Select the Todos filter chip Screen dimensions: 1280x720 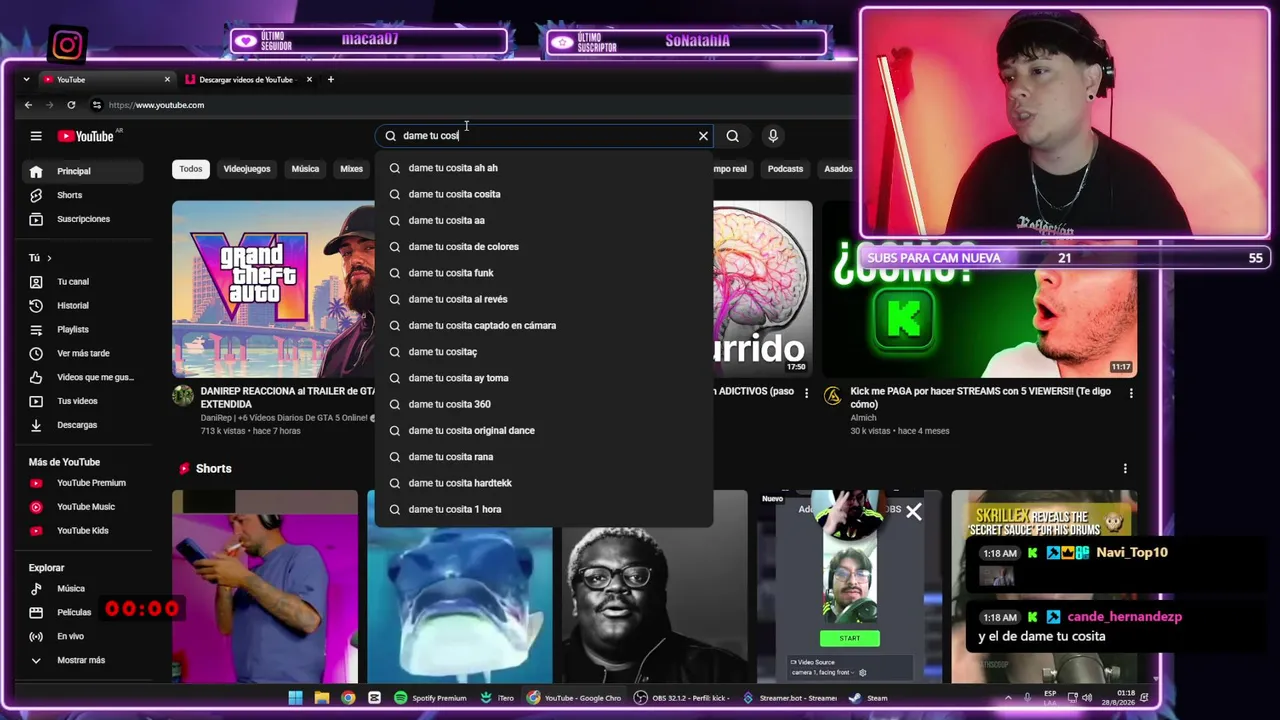point(191,169)
